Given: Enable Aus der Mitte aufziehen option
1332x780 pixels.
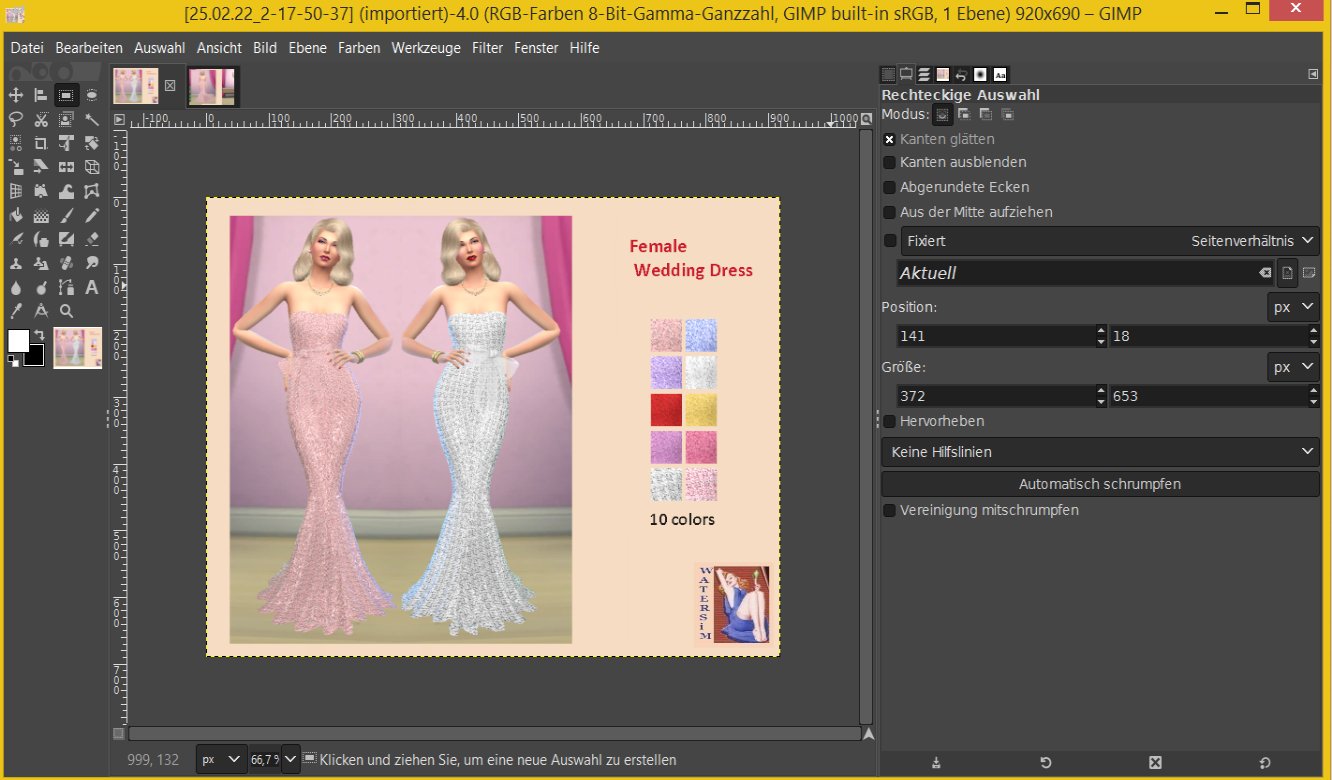Looking at the screenshot, I should pyautogui.click(x=889, y=212).
